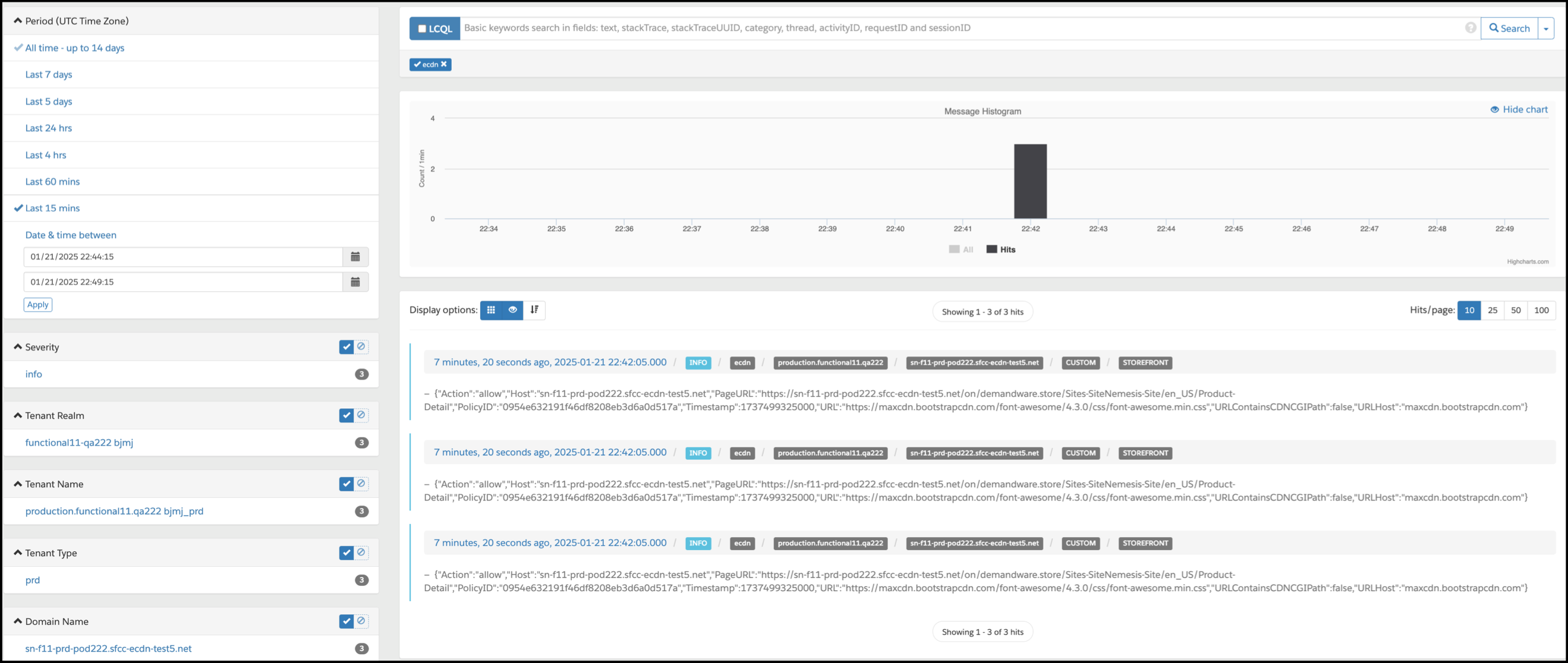Select Last 60 mins period
The height and width of the screenshot is (663, 1568).
point(52,182)
